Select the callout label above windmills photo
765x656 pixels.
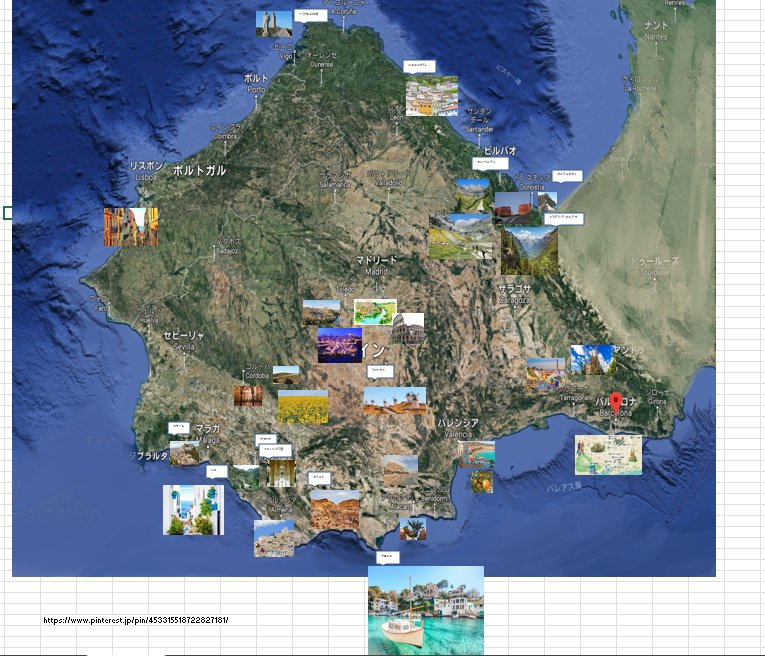point(381,371)
